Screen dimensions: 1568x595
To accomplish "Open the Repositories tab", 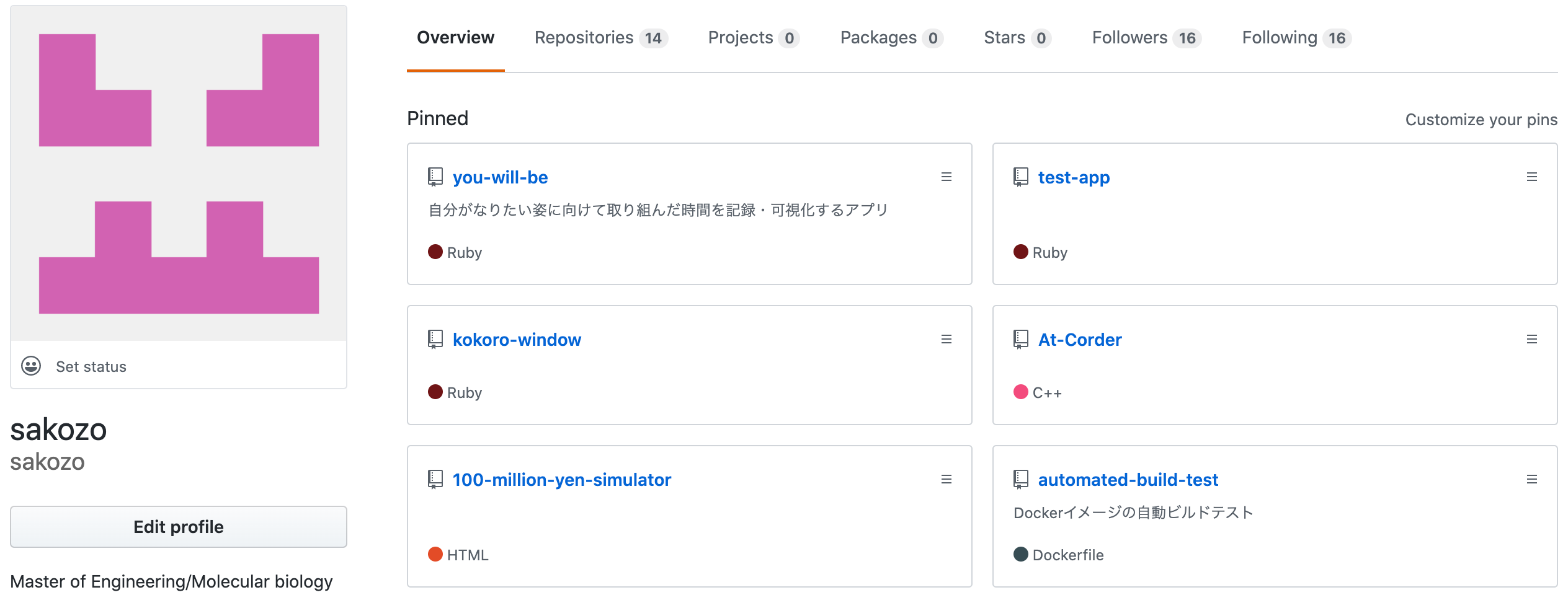I will [x=600, y=38].
